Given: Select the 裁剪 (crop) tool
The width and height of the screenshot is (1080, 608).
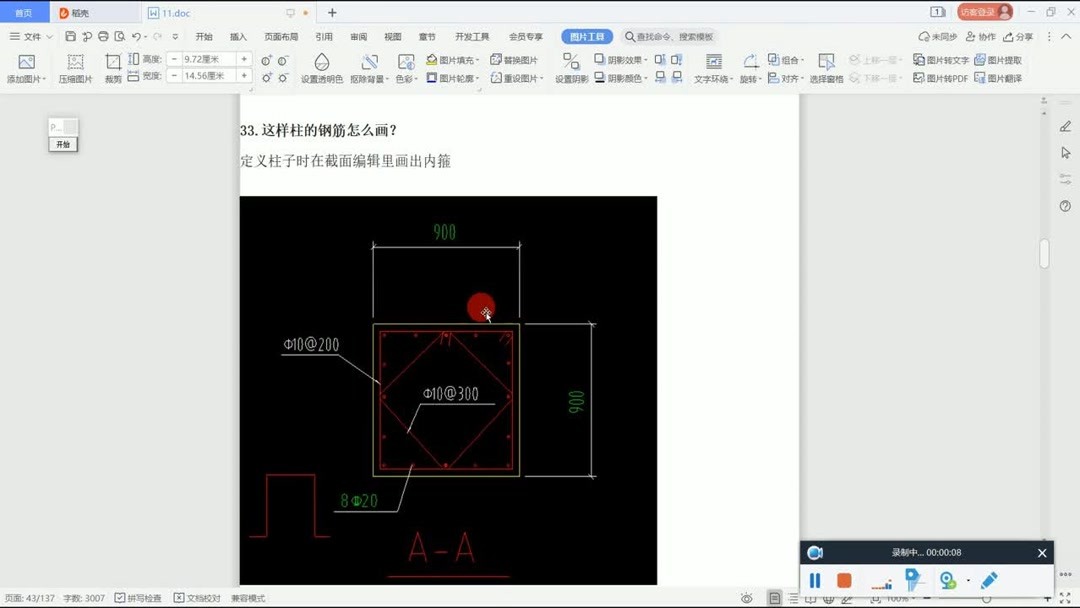Looking at the screenshot, I should tap(113, 67).
